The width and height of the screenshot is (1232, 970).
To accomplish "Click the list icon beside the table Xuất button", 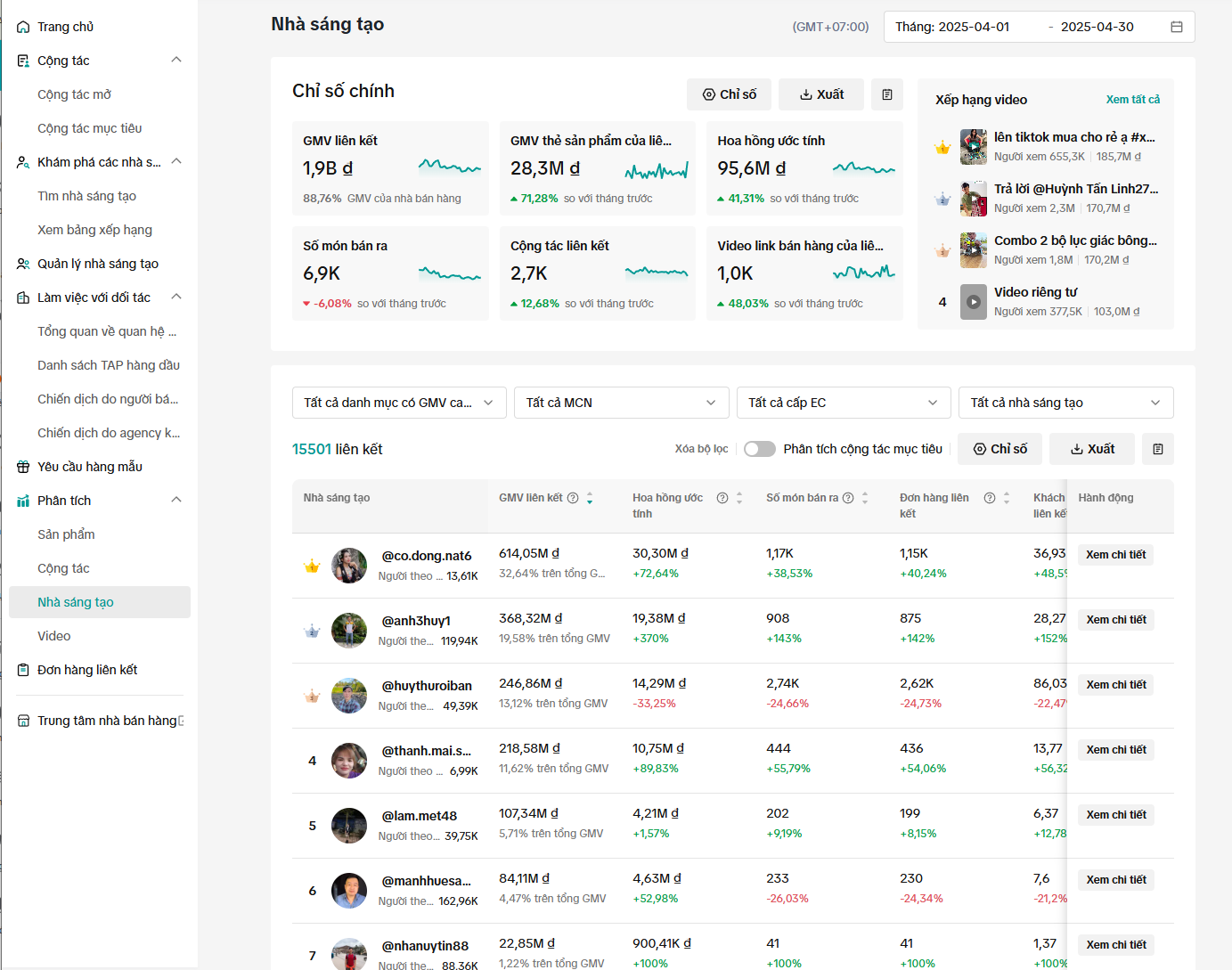I will coord(1158,449).
